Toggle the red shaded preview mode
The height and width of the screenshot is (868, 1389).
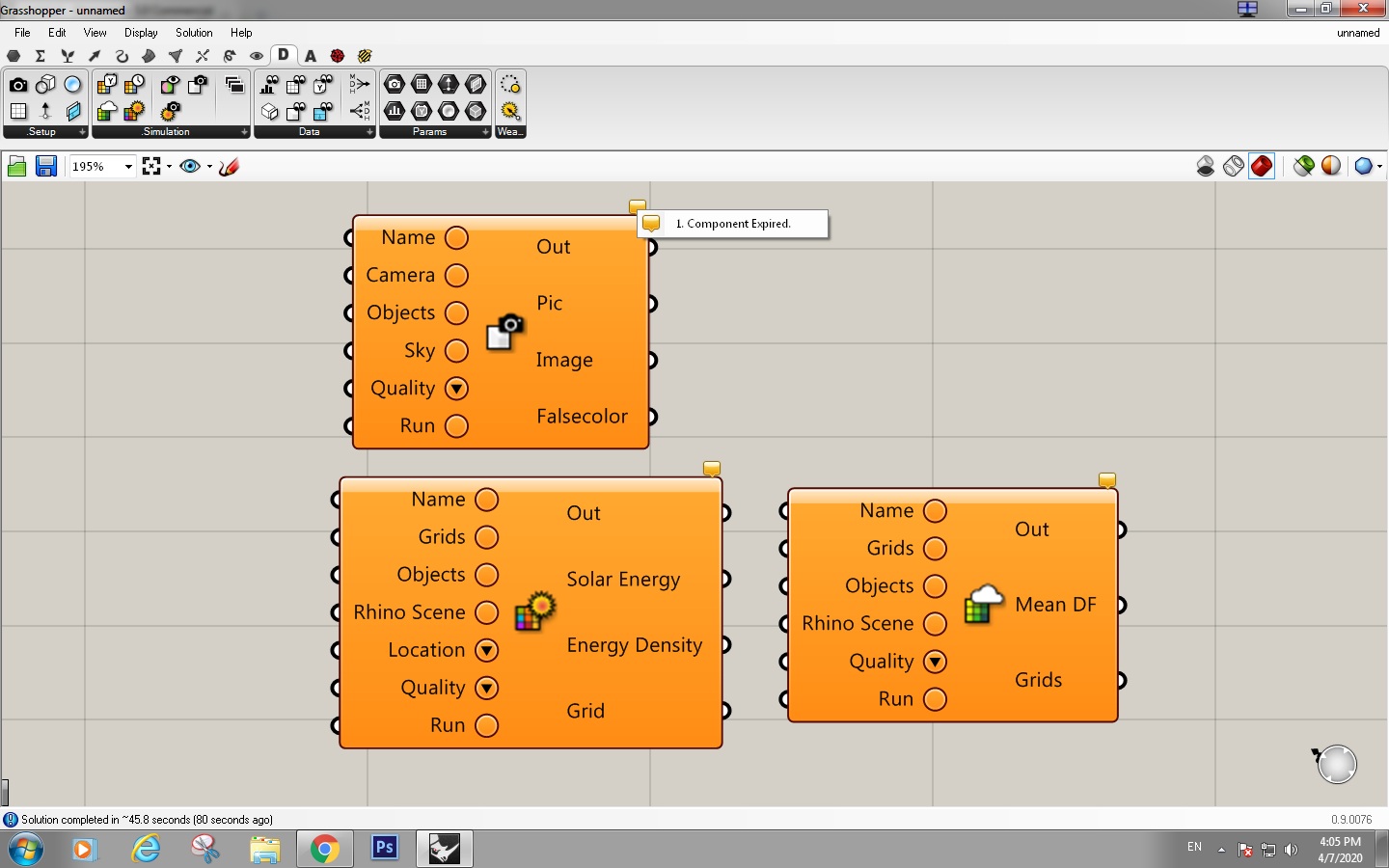click(1262, 166)
